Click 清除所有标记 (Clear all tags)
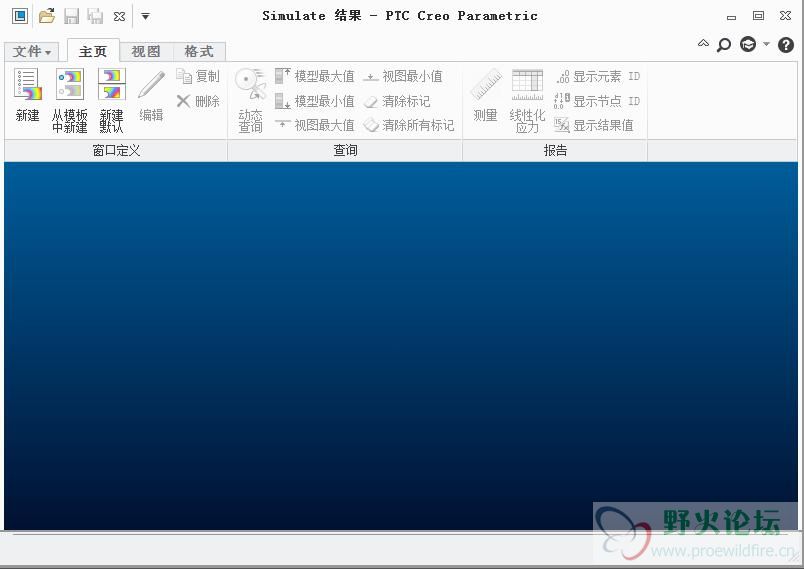 tap(408, 125)
